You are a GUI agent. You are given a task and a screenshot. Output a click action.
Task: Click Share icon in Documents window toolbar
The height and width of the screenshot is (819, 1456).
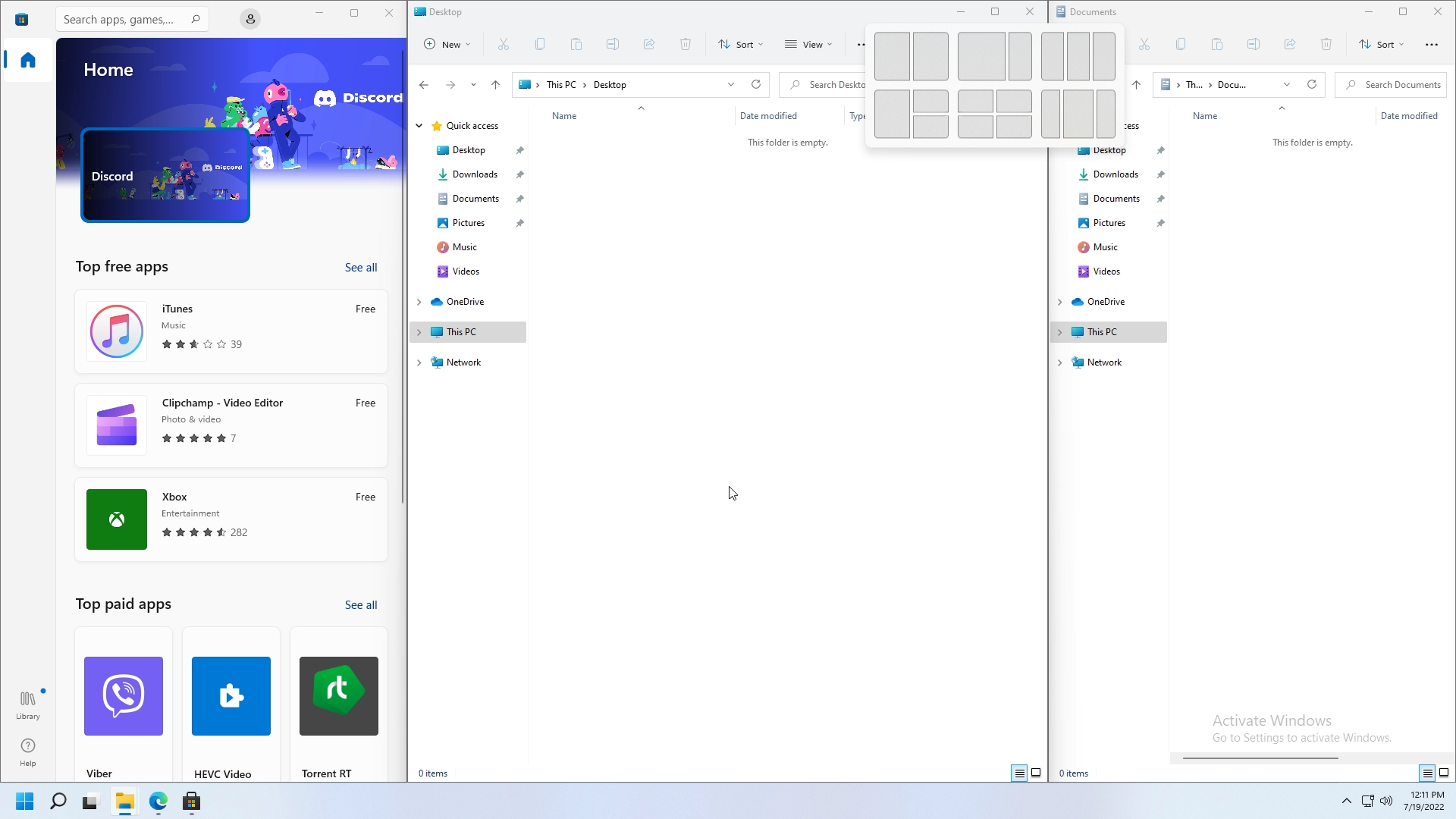[1290, 44]
